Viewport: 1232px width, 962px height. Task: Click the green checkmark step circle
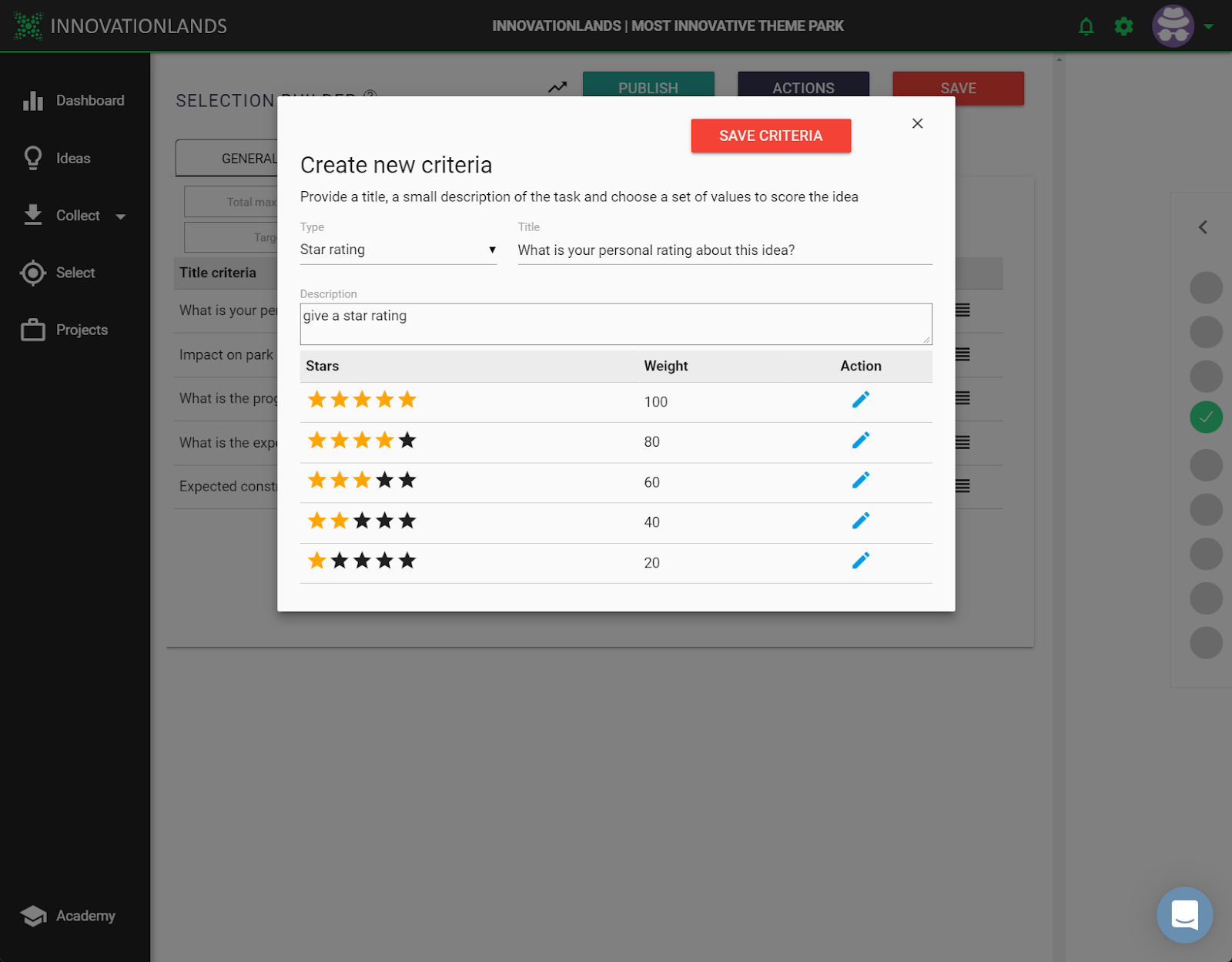click(1206, 417)
